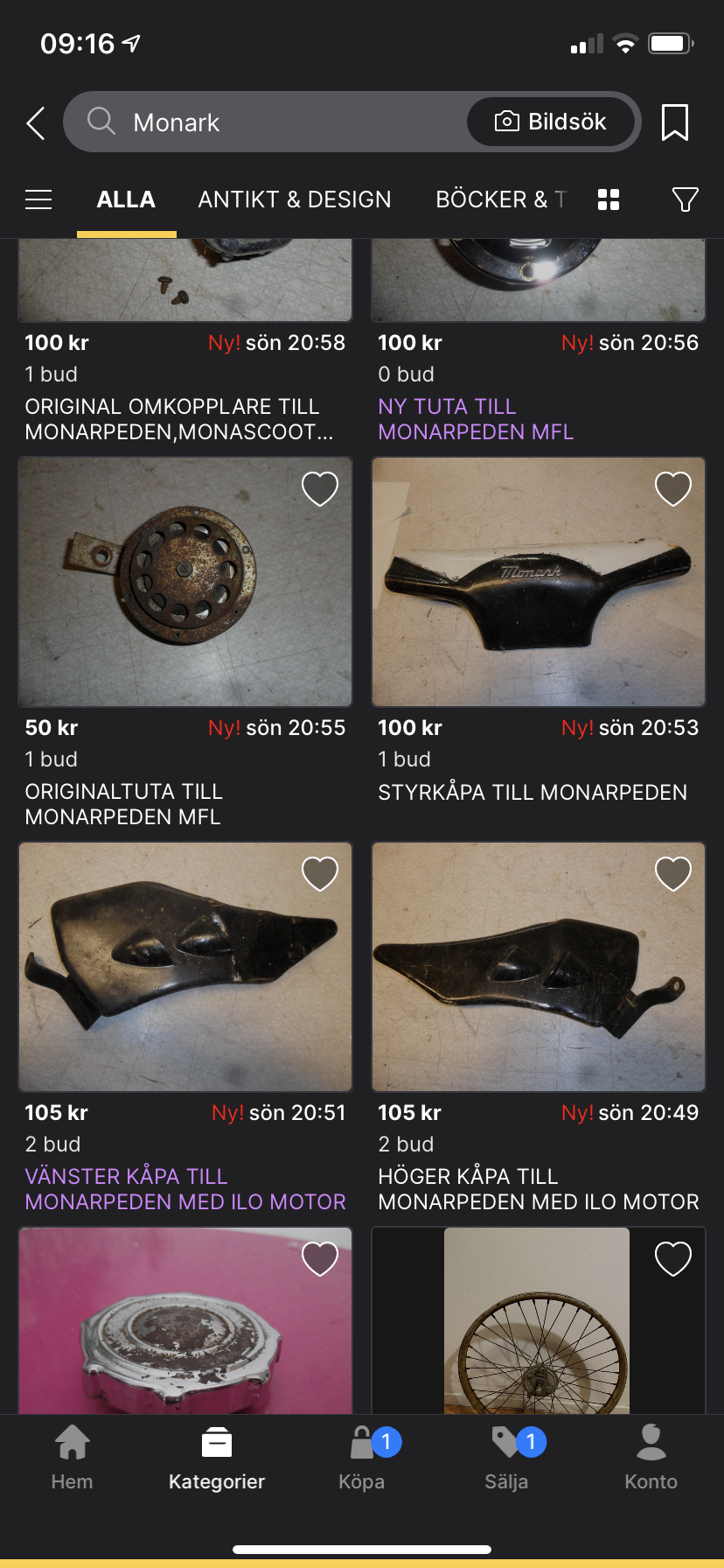The image size is (724, 1568).
Task: Open the hamburger category menu
Action: pos(38,199)
